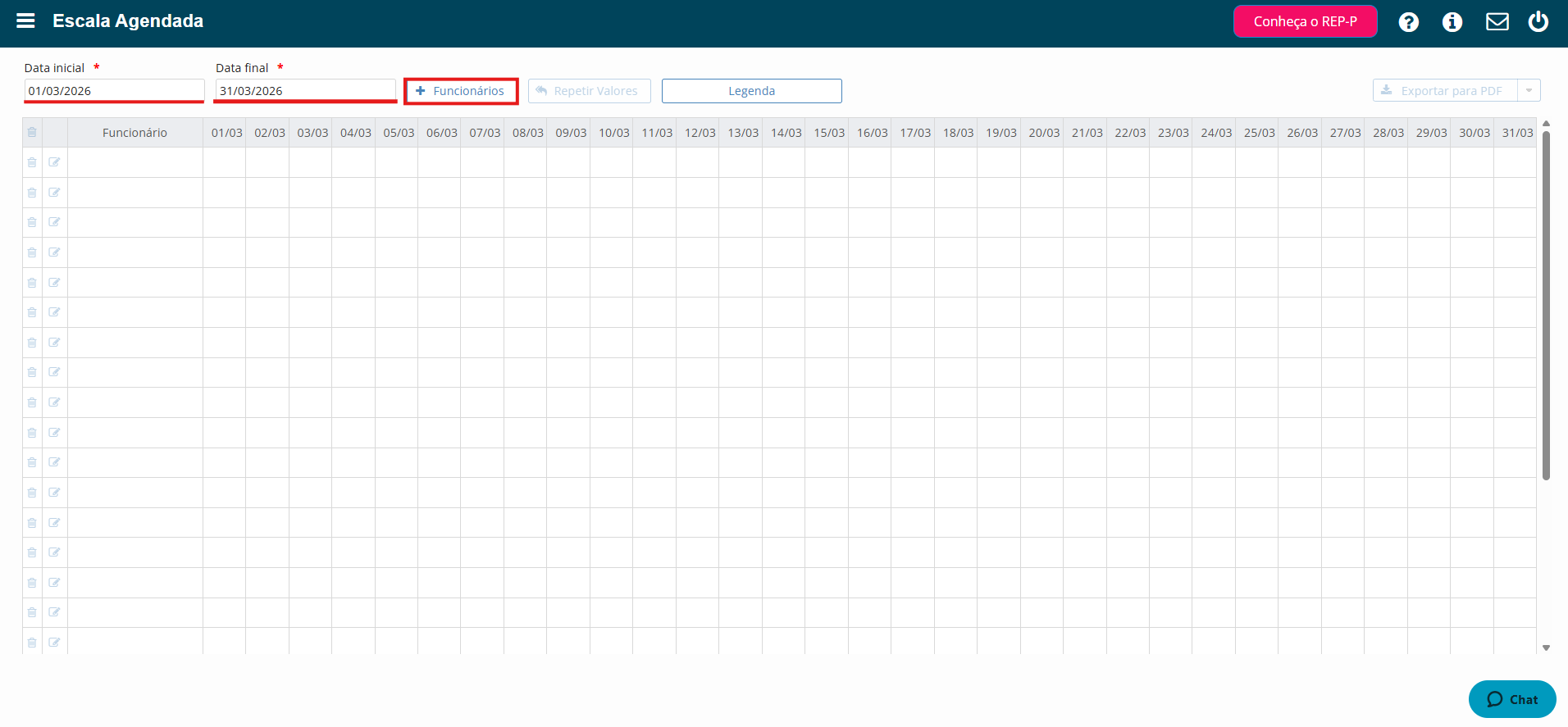1568x727 pixels.
Task: Click the vertical scrollbar thumb
Action: tap(1546, 305)
